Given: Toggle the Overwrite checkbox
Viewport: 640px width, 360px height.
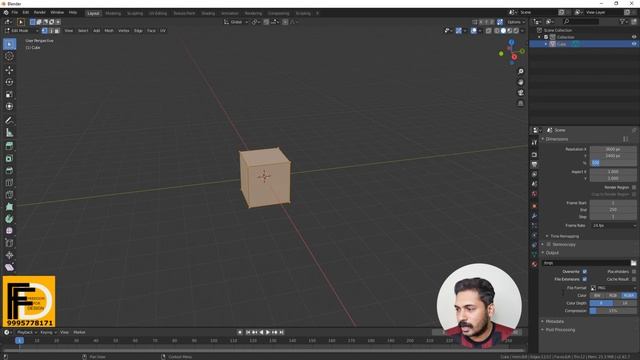Looking at the screenshot, I should [x=584, y=271].
